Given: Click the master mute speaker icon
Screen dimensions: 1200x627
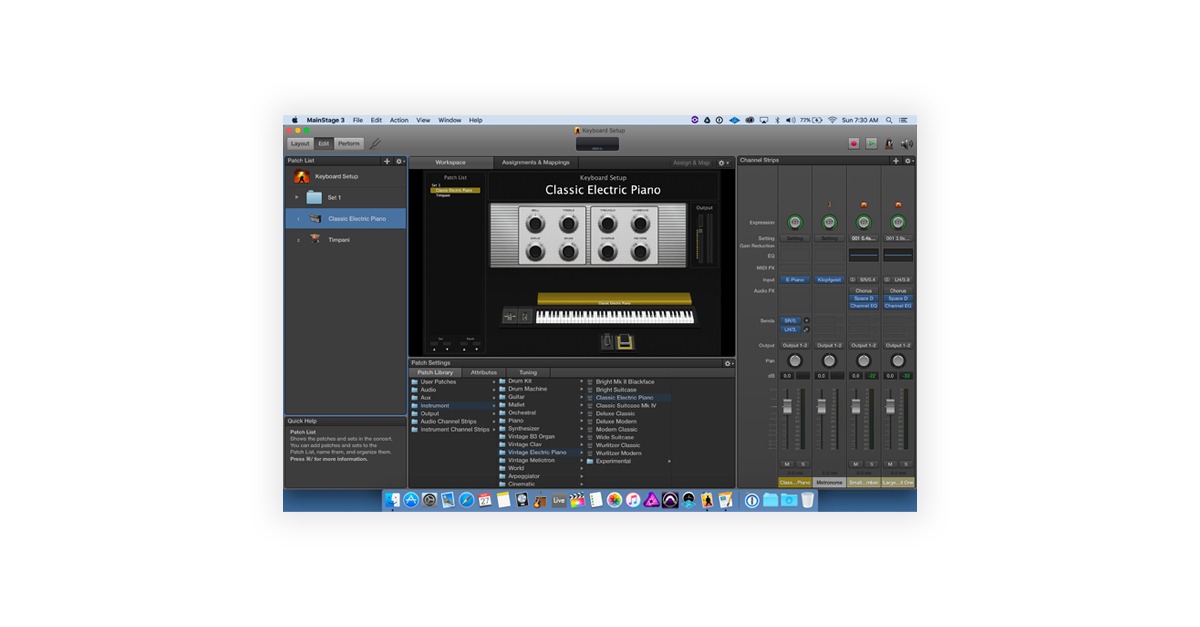Looking at the screenshot, I should pyautogui.click(x=906, y=144).
